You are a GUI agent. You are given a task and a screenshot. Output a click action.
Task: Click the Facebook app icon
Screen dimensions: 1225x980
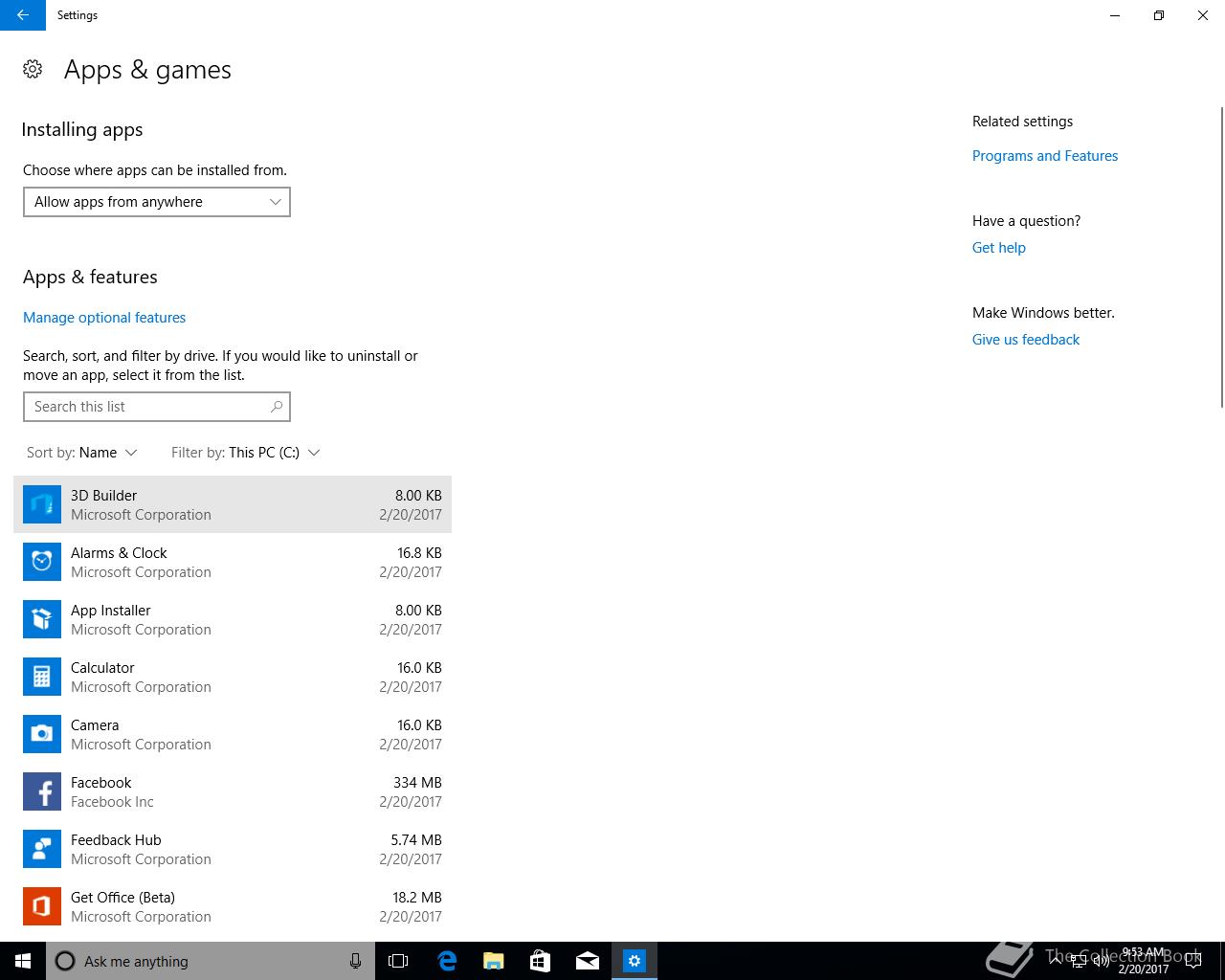(x=42, y=791)
